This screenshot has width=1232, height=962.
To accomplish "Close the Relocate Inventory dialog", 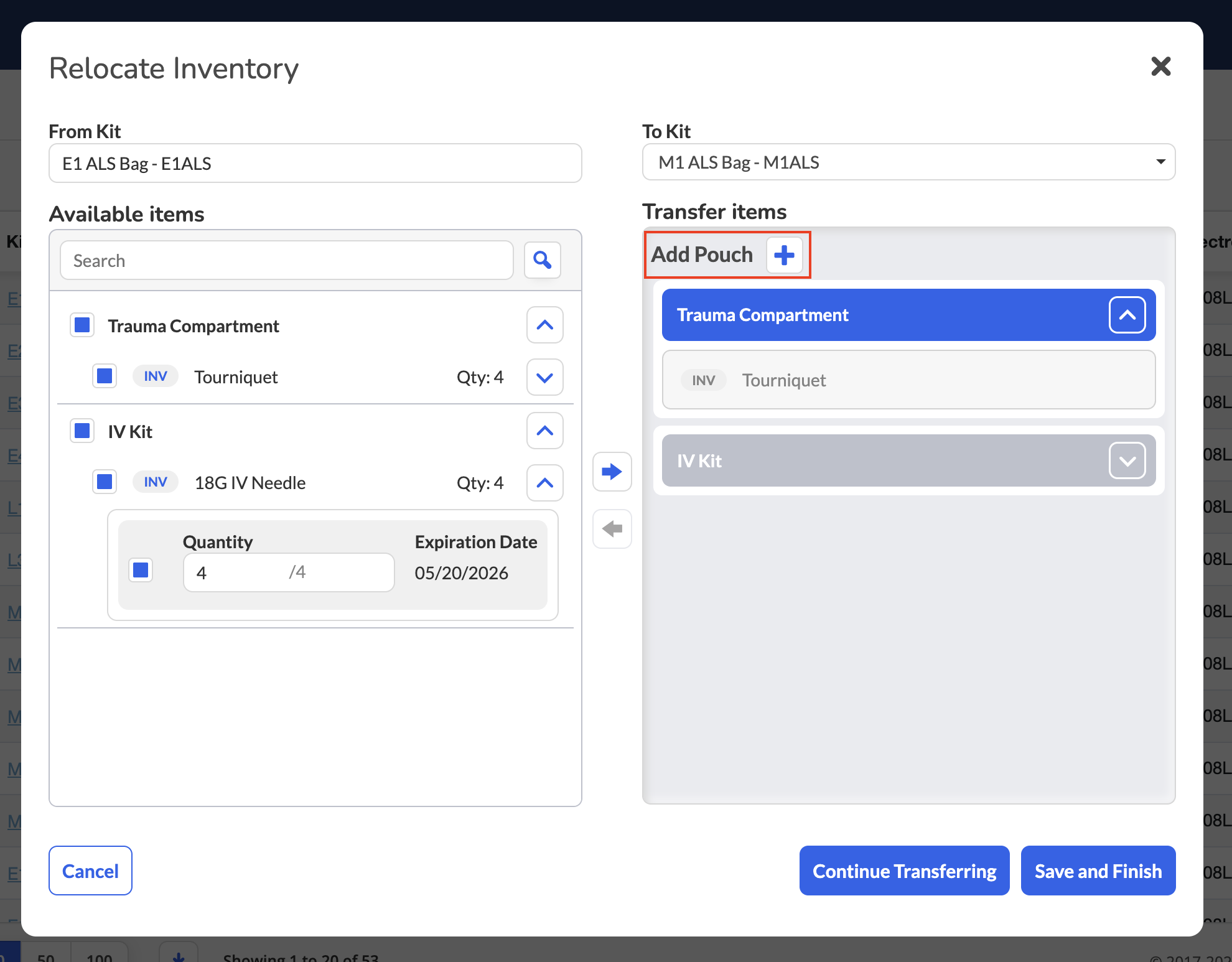I will [1160, 66].
